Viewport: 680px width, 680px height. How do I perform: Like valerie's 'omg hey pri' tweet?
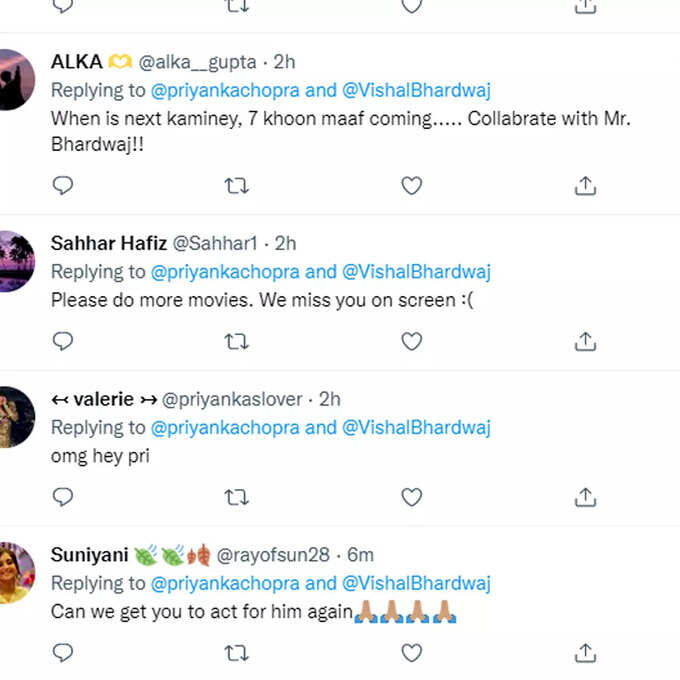412,497
